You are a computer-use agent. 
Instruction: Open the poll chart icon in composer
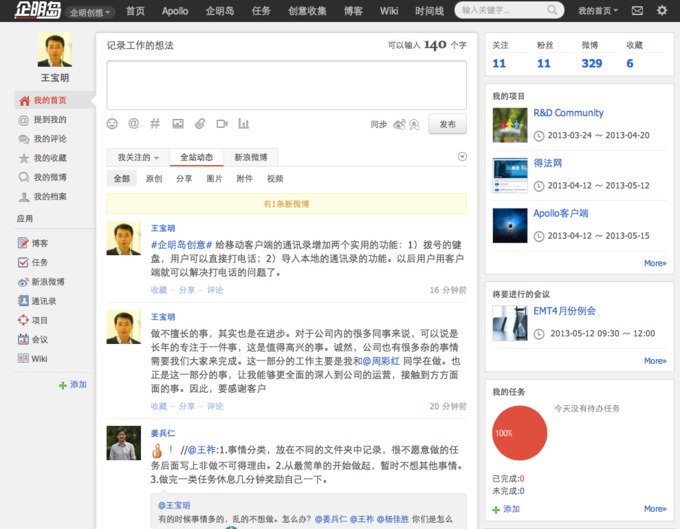coord(243,124)
